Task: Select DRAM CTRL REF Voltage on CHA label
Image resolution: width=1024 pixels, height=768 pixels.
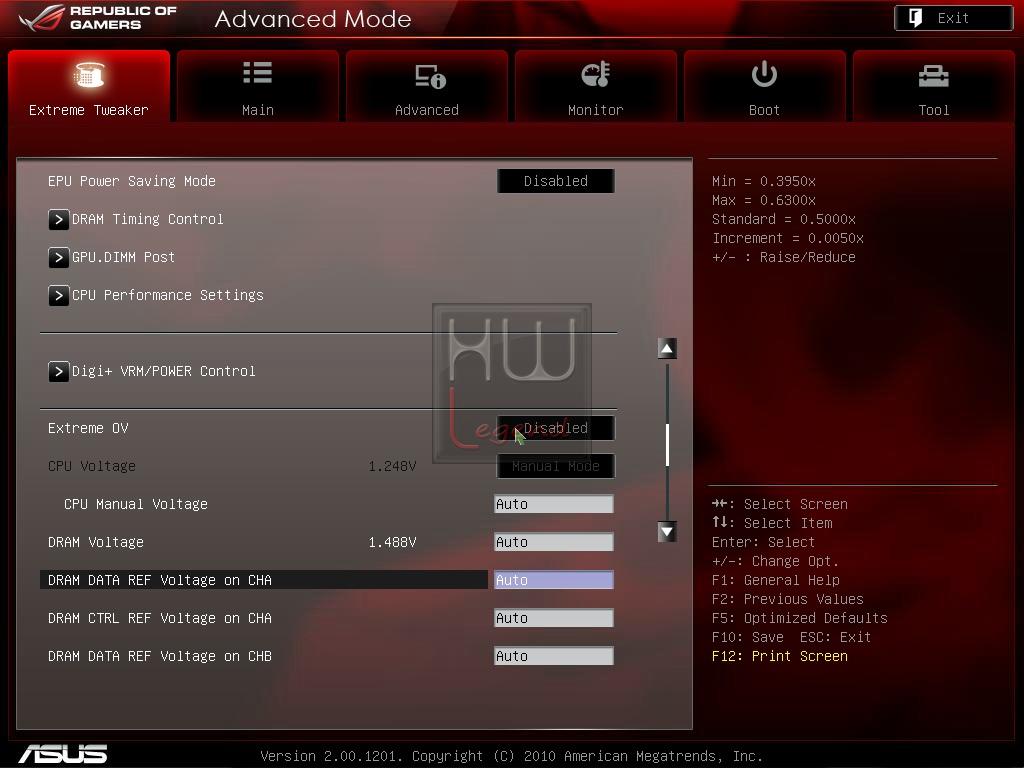Action: (160, 618)
